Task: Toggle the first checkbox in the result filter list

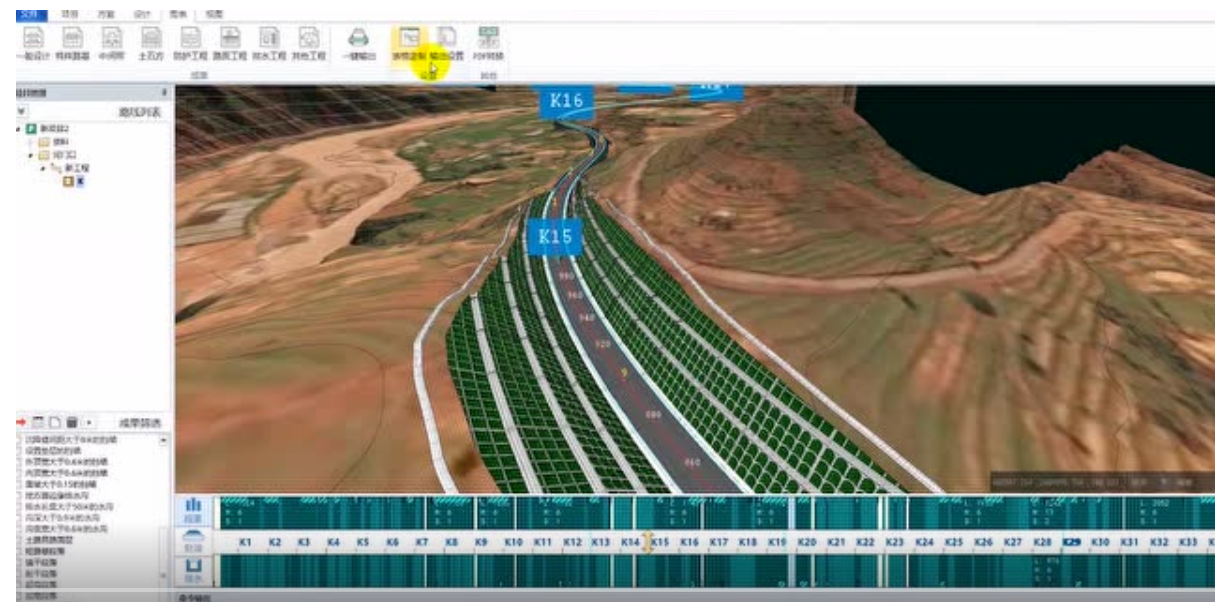Action: pyautogui.click(x=19, y=440)
